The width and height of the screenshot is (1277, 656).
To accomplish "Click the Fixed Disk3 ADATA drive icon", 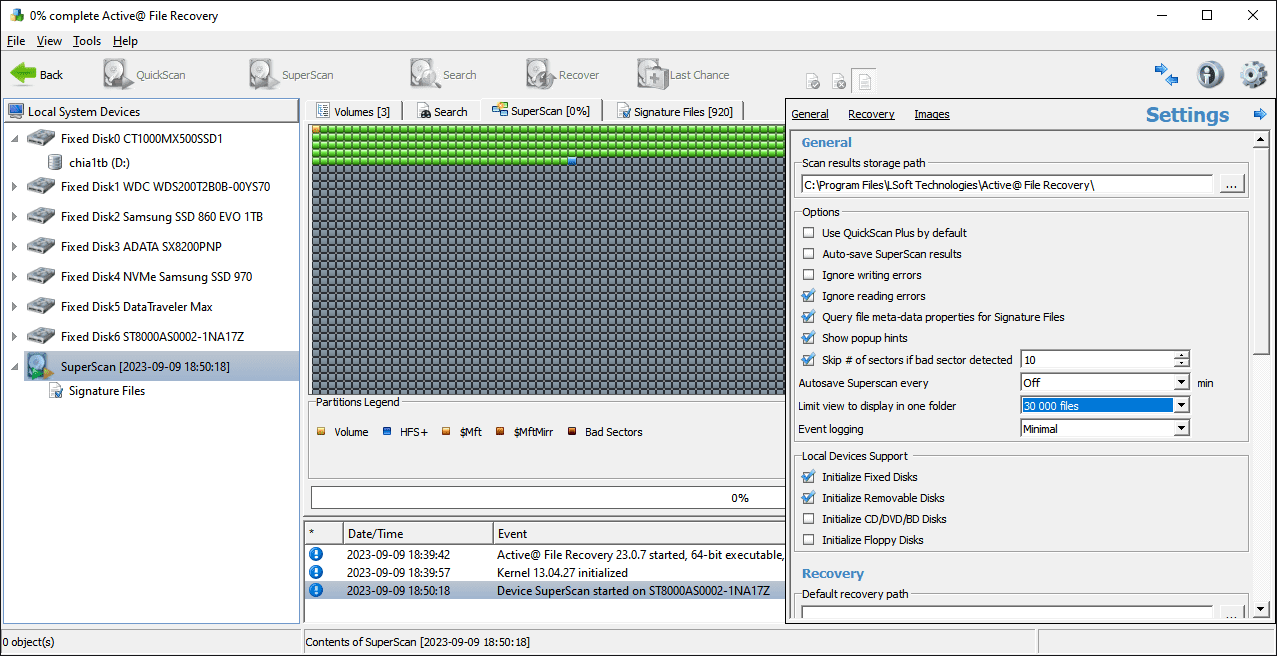I will [x=41, y=246].
